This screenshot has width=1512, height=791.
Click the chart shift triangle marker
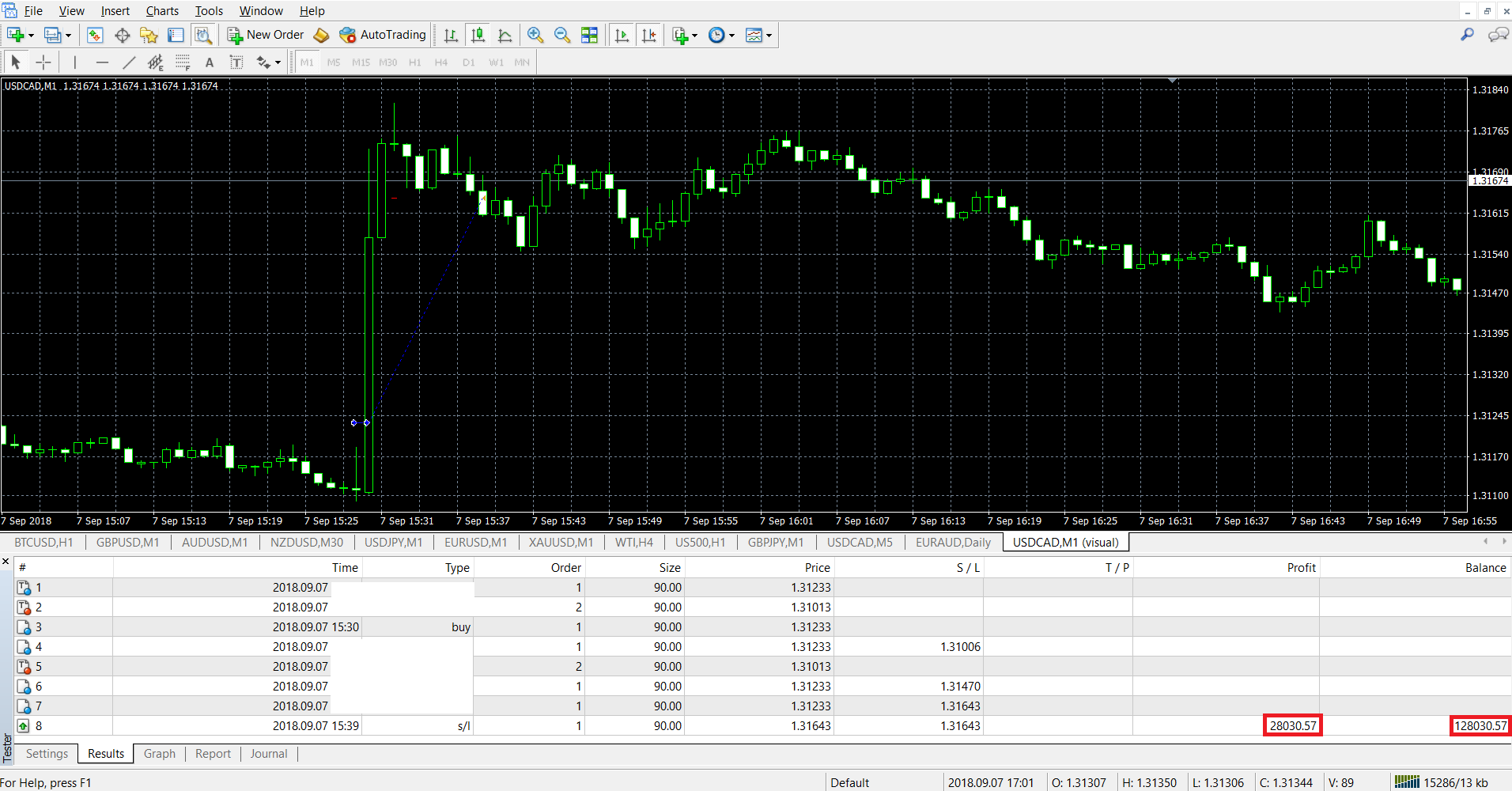tap(1173, 81)
